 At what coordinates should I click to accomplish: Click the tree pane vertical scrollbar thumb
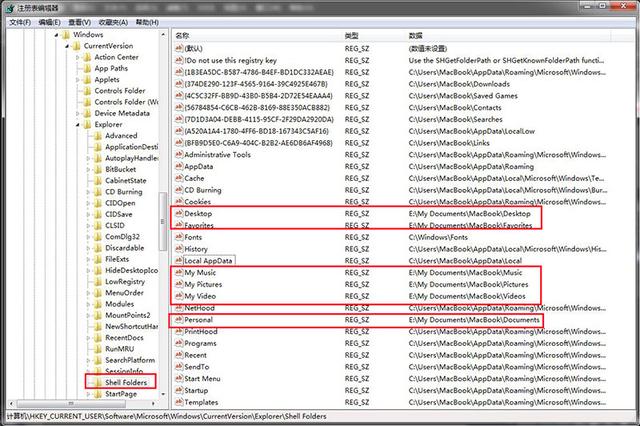pos(162,222)
